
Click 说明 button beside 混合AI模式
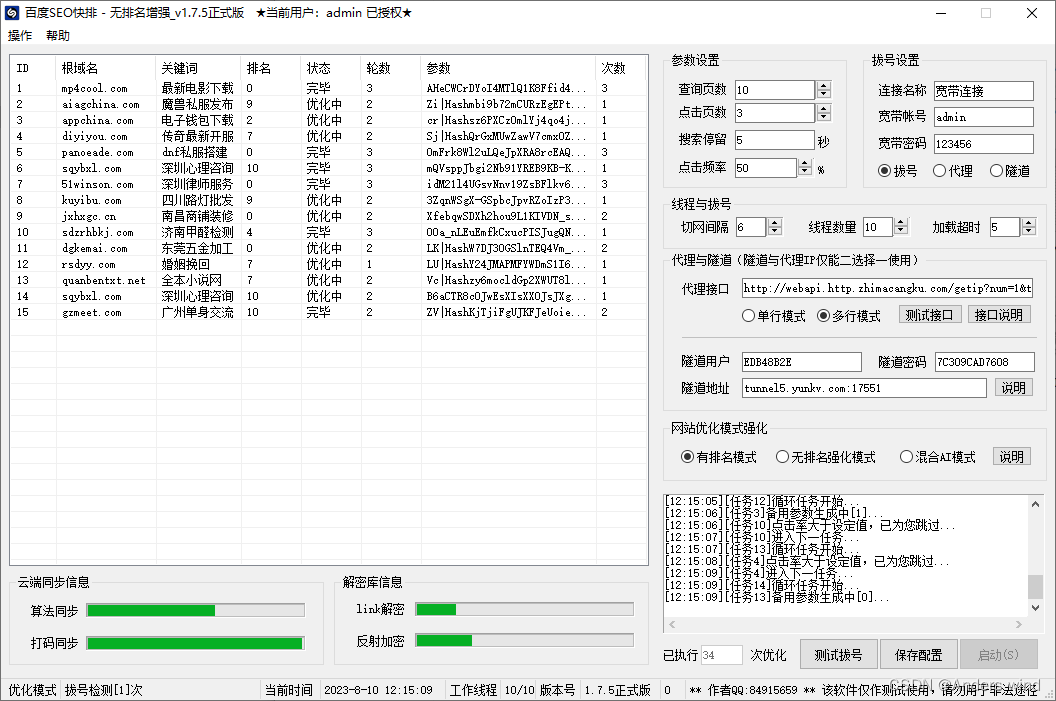point(1012,457)
